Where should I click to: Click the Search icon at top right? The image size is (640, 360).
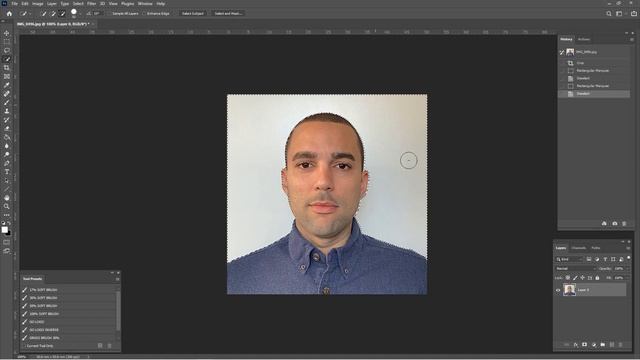(x=609, y=13)
